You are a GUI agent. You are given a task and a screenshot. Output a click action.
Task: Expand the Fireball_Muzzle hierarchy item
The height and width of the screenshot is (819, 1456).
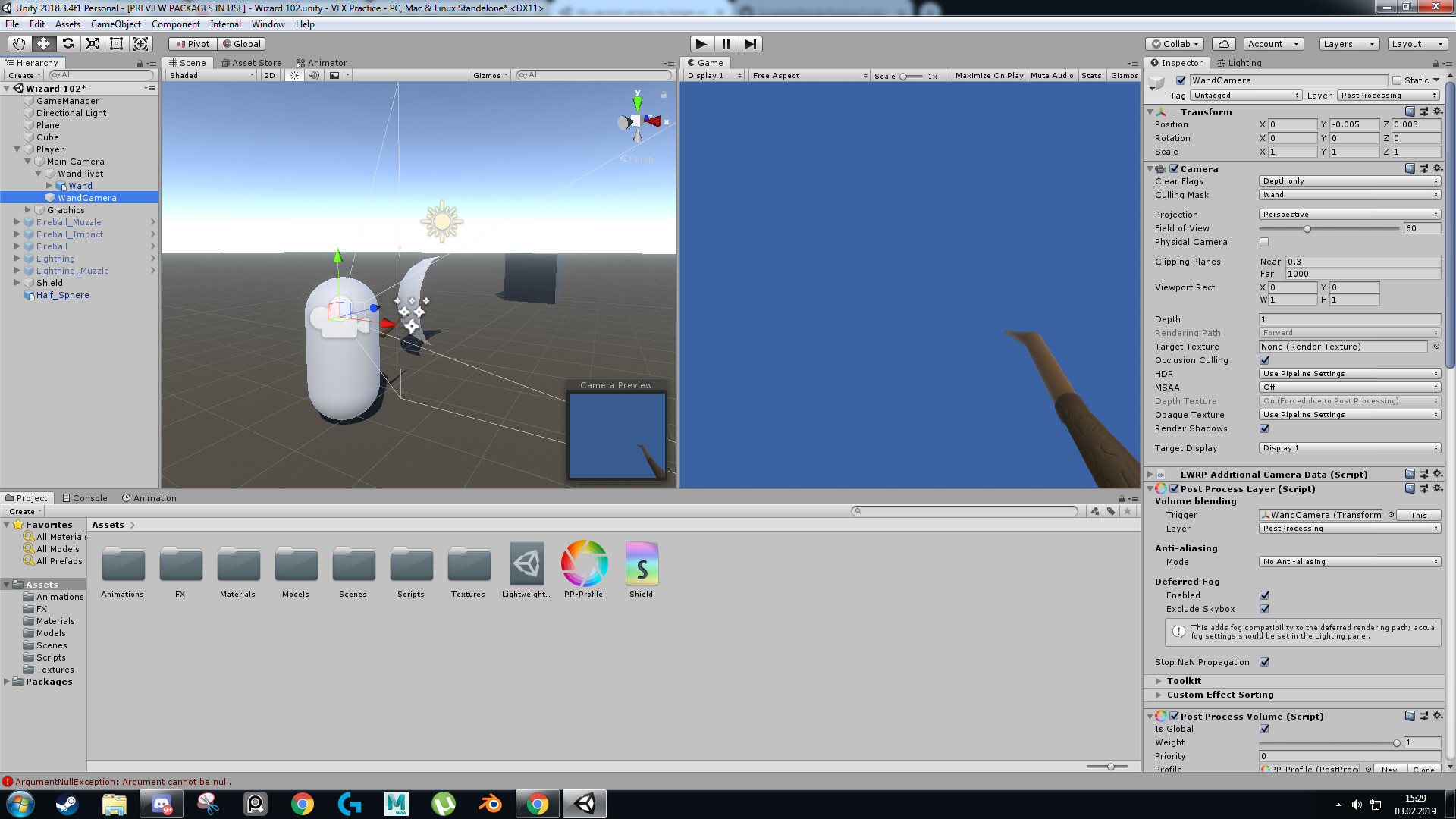17,221
